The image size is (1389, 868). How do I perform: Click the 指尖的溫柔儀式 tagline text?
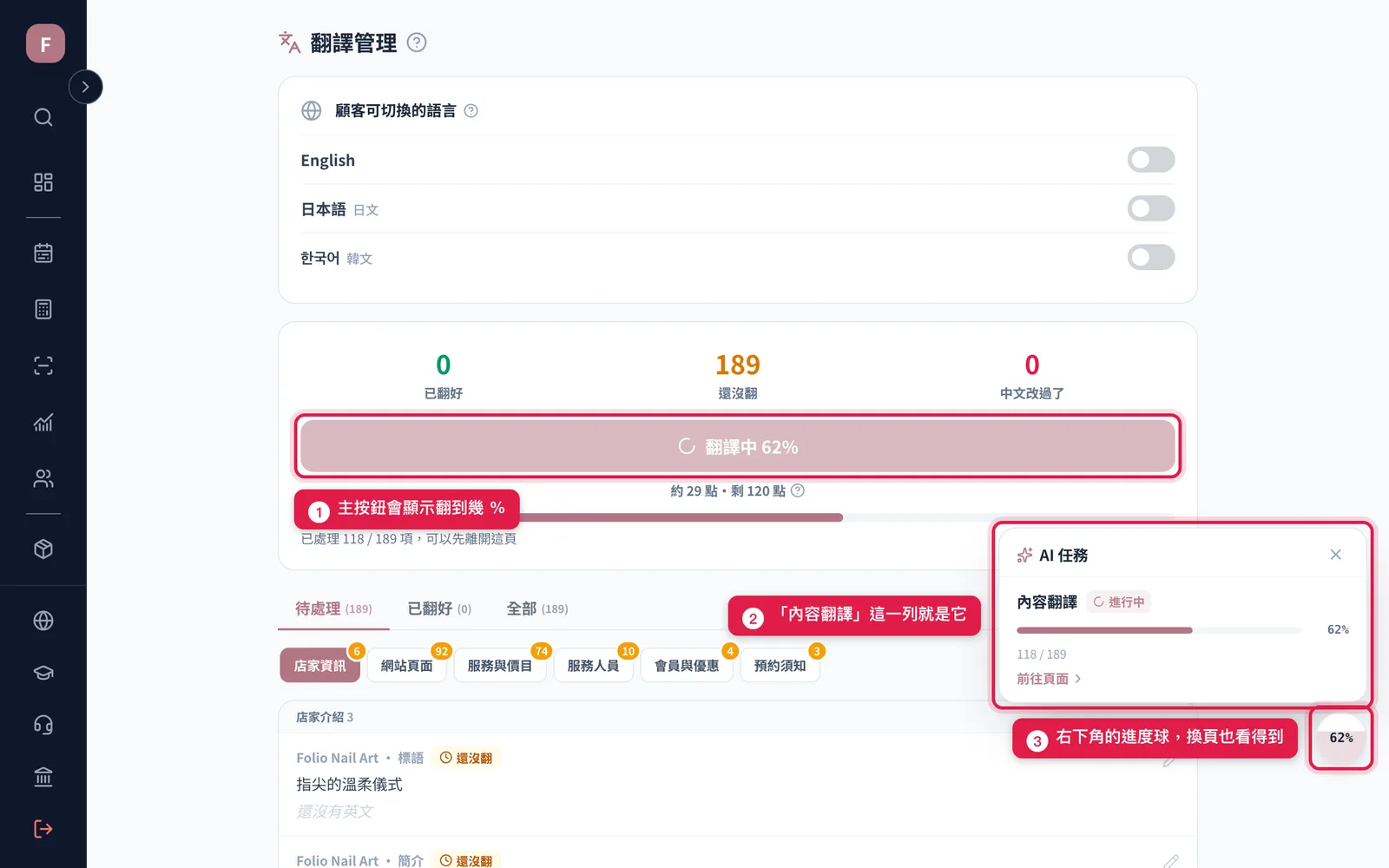(349, 785)
